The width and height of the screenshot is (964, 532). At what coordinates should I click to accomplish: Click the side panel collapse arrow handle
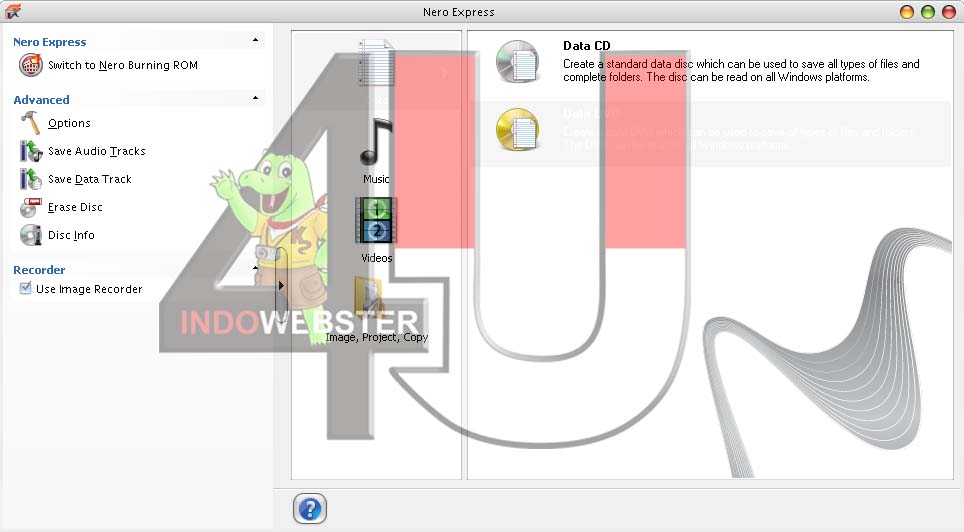[281, 285]
